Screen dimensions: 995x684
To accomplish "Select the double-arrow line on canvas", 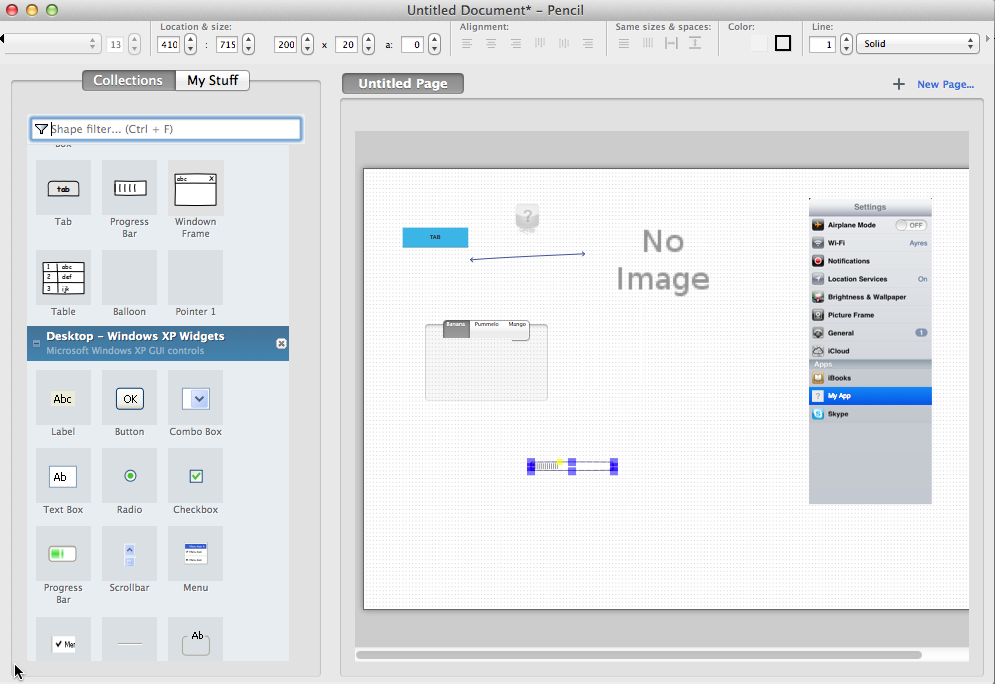I will [527, 256].
